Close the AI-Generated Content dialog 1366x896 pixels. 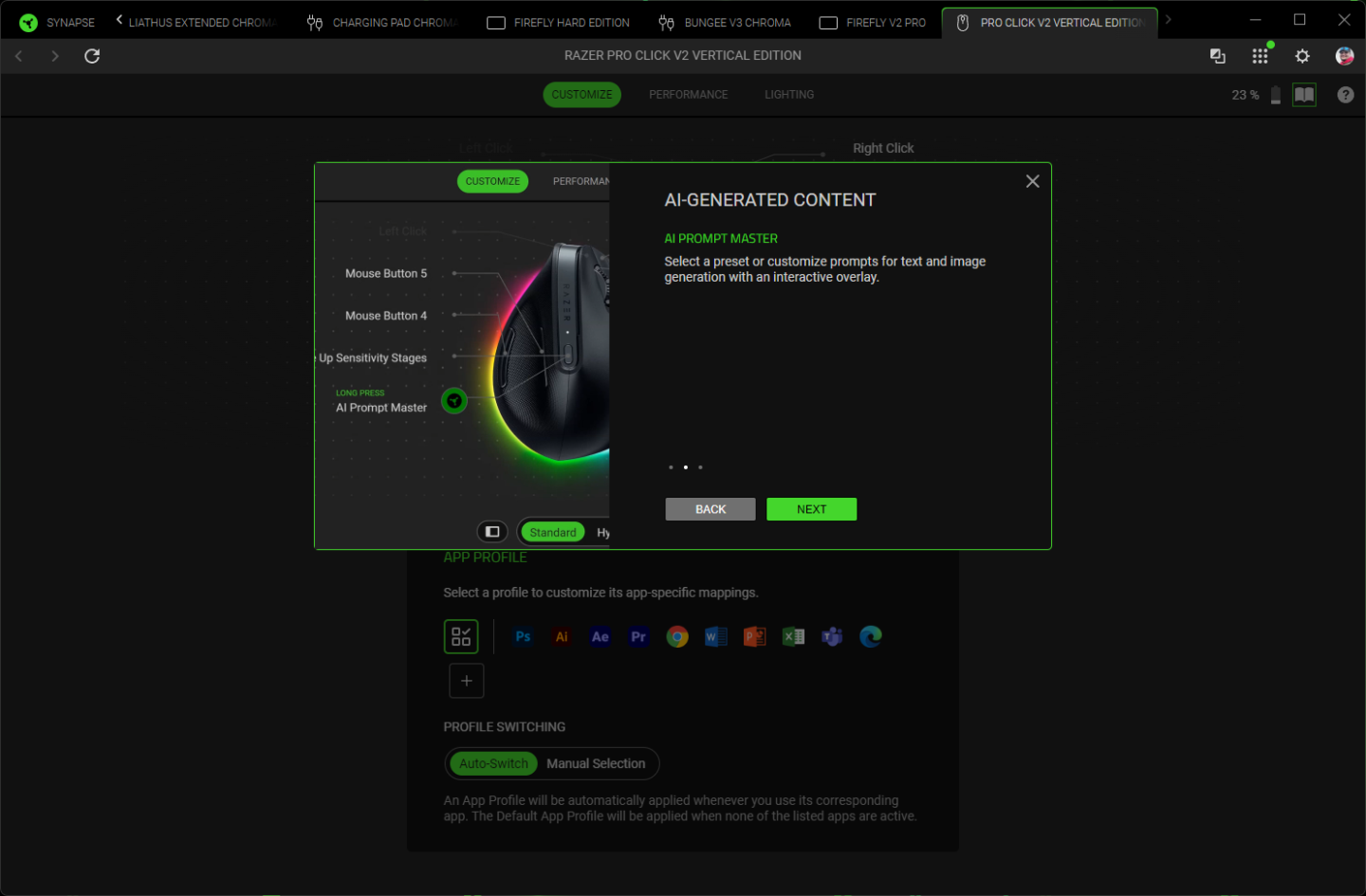pos(1033,181)
